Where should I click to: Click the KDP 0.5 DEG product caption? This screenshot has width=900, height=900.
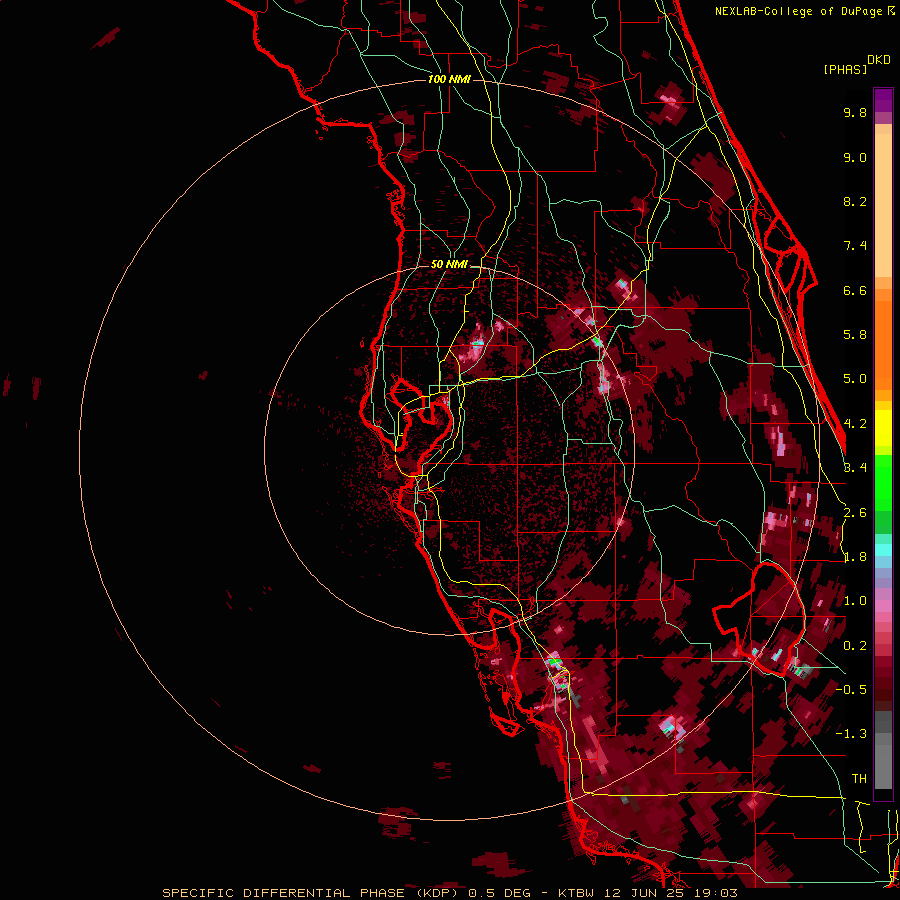[x=449, y=893]
